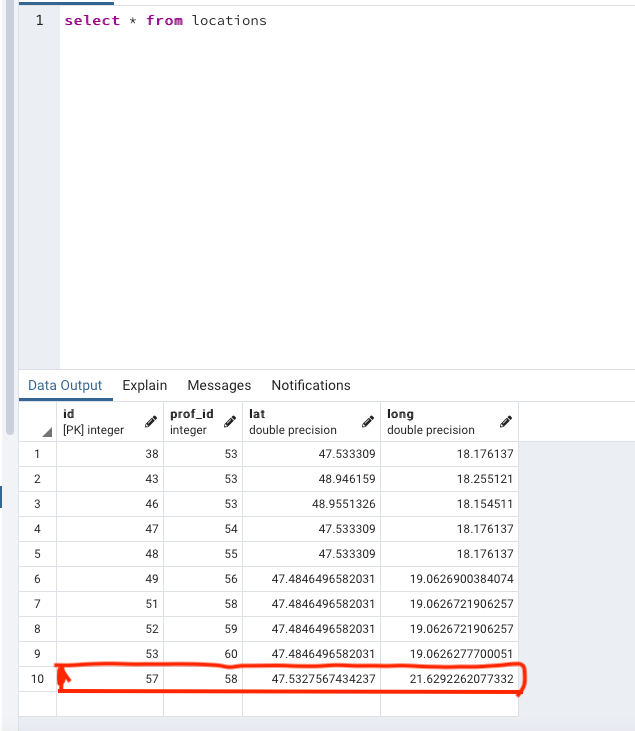This screenshot has width=635, height=731.
Task: Click the select-all triangle in grid corner
Action: click(47, 432)
